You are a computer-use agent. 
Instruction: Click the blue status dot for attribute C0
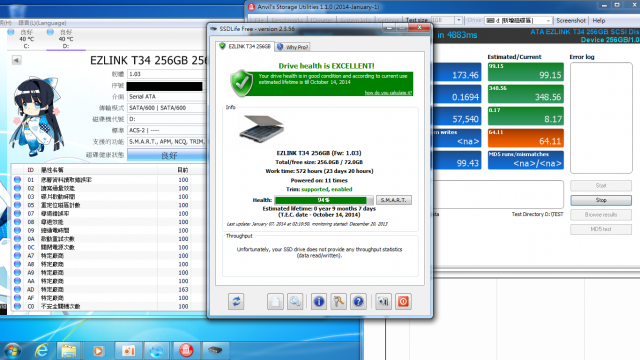coord(18,306)
